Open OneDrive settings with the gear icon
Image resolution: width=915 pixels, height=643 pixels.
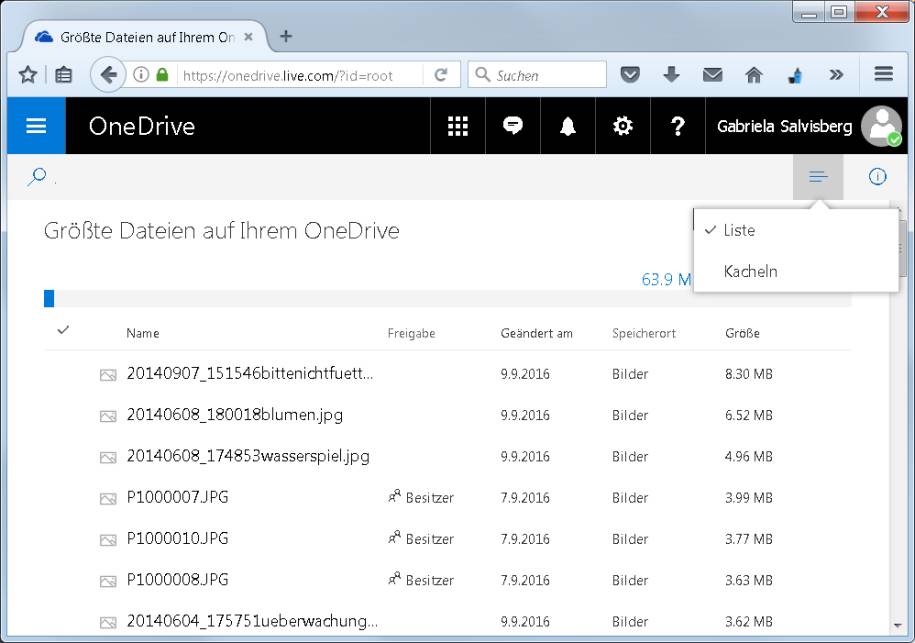(622, 126)
